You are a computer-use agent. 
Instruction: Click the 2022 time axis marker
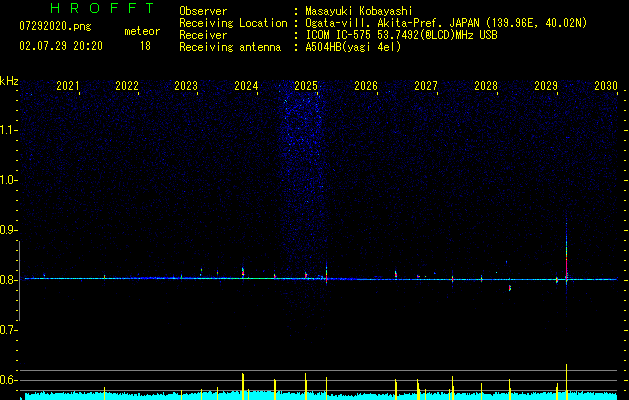[x=127, y=86]
